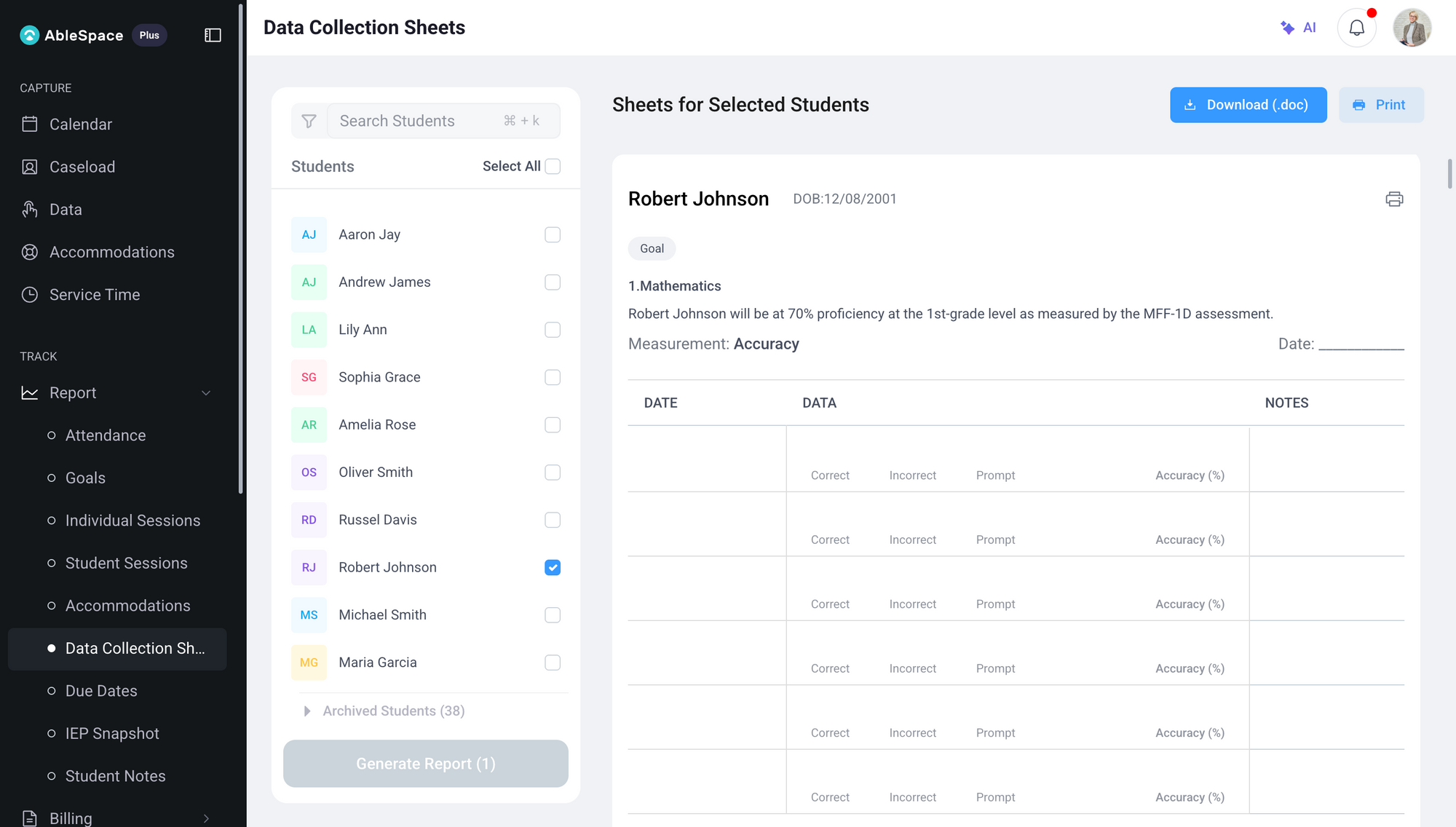Image resolution: width=1456 pixels, height=827 pixels.
Task: Open Calendar from the sidebar
Action: pos(80,124)
